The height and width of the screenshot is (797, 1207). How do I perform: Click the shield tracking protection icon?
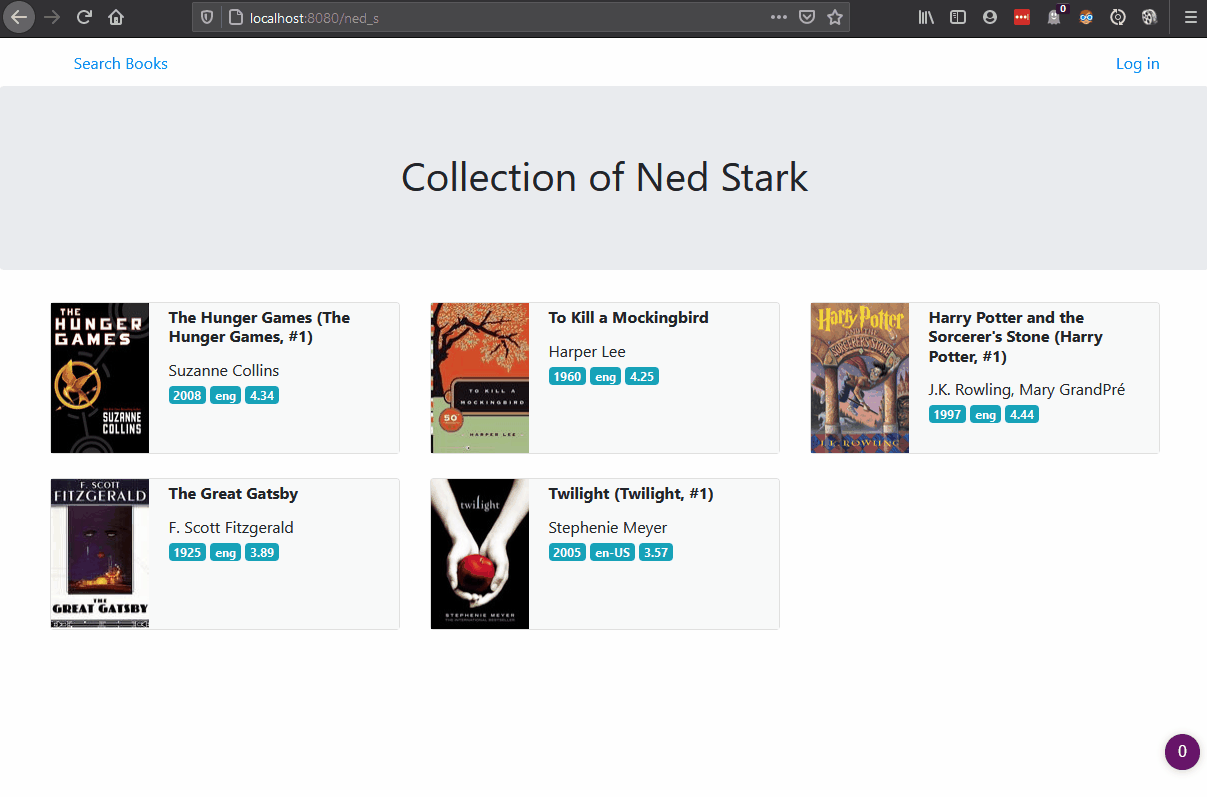click(207, 17)
